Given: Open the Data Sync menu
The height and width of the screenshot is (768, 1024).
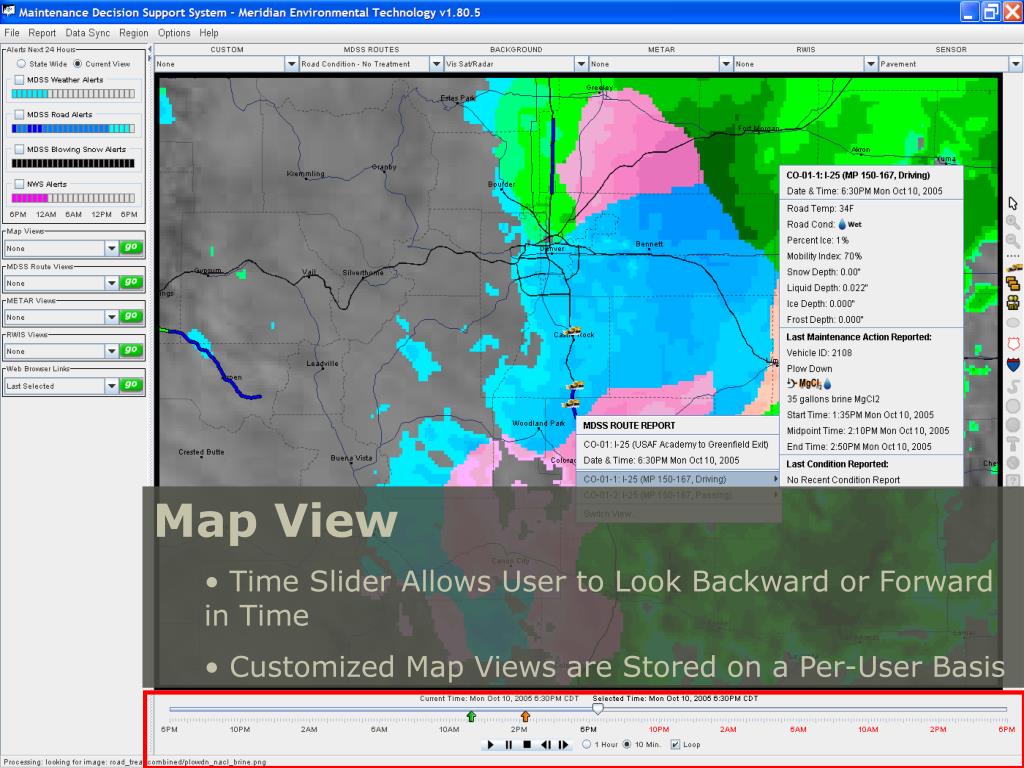Looking at the screenshot, I should 88,33.
